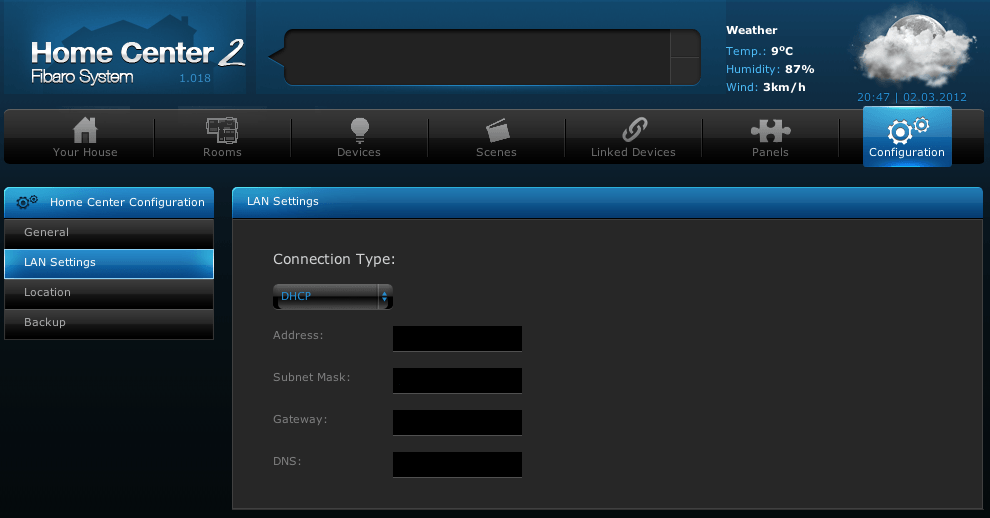Click the Temp. 9°C reading
990x518 pixels.
759,51
